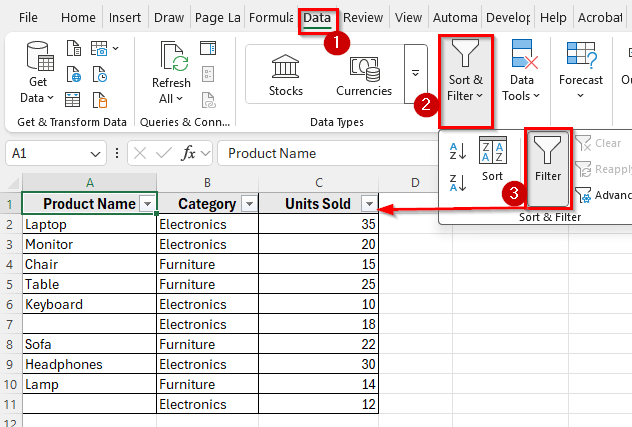Click the formula bar showing Product Name

point(326,153)
